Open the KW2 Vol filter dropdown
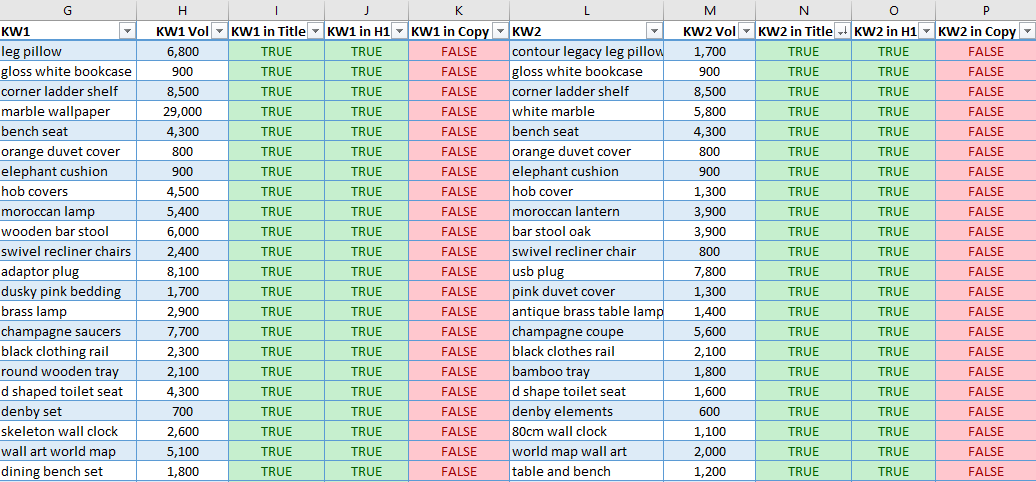Screen dimensions: 1036x482 click(x=746, y=31)
